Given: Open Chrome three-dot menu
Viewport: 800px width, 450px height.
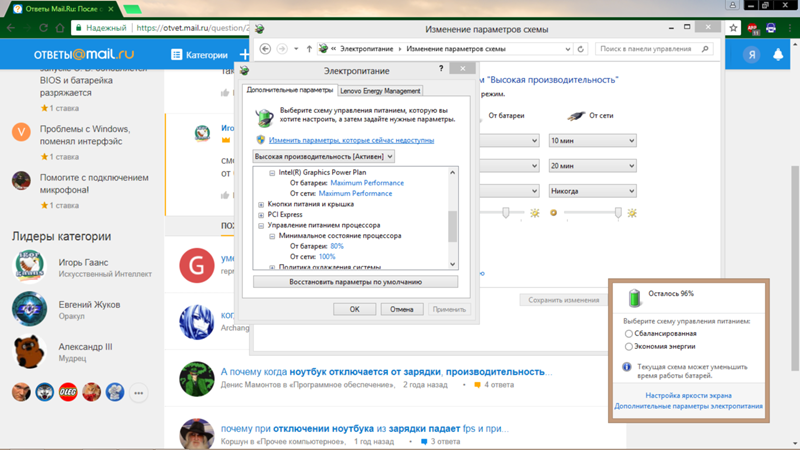Looking at the screenshot, I should 790,29.
